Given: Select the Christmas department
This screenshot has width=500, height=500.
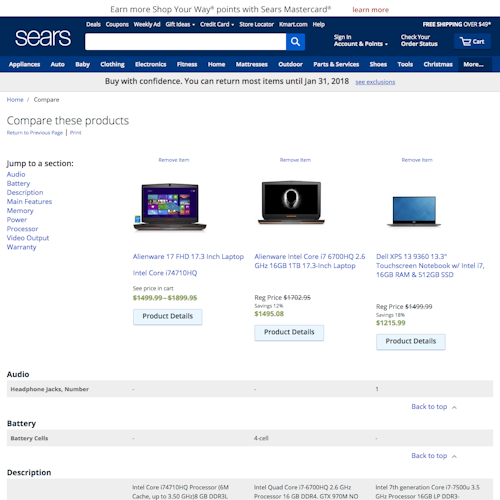Looking at the screenshot, I should tap(438, 64).
